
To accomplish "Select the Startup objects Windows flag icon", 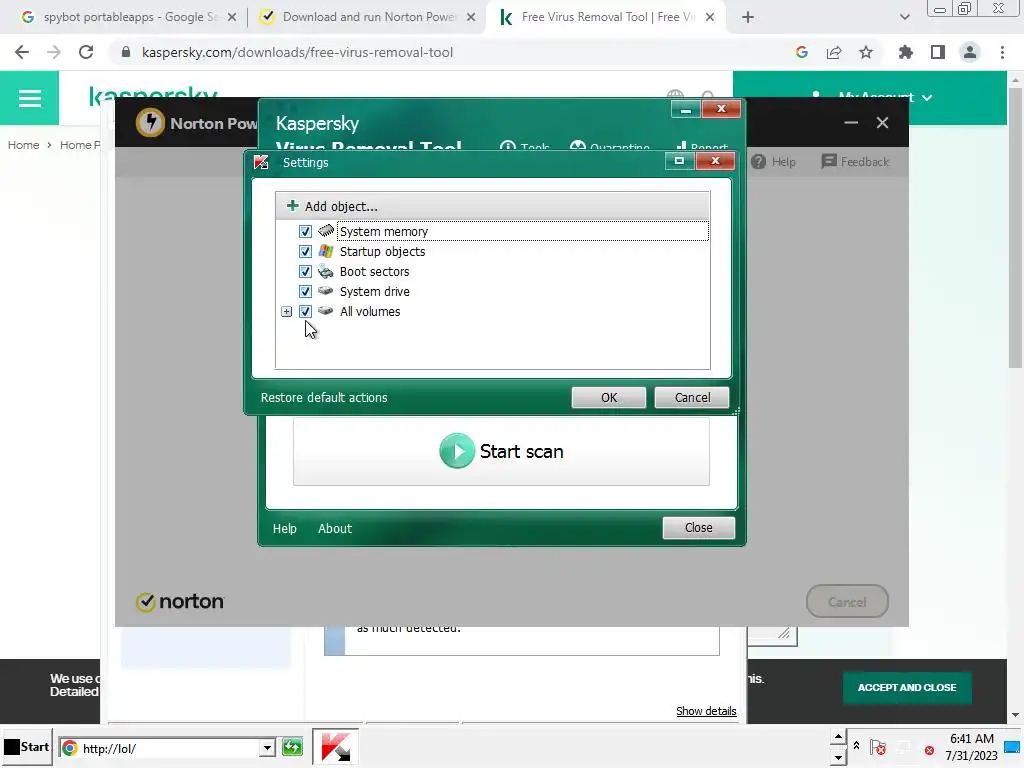I will coord(326,251).
